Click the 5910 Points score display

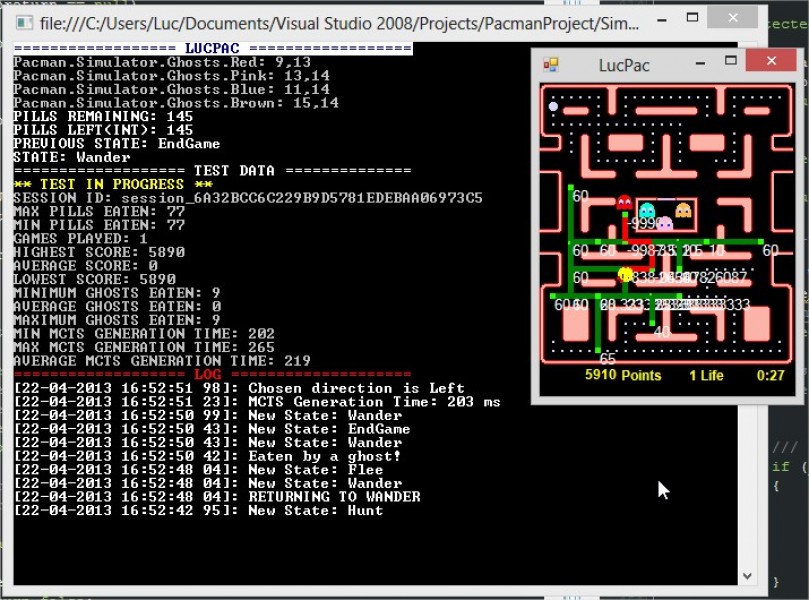623,376
